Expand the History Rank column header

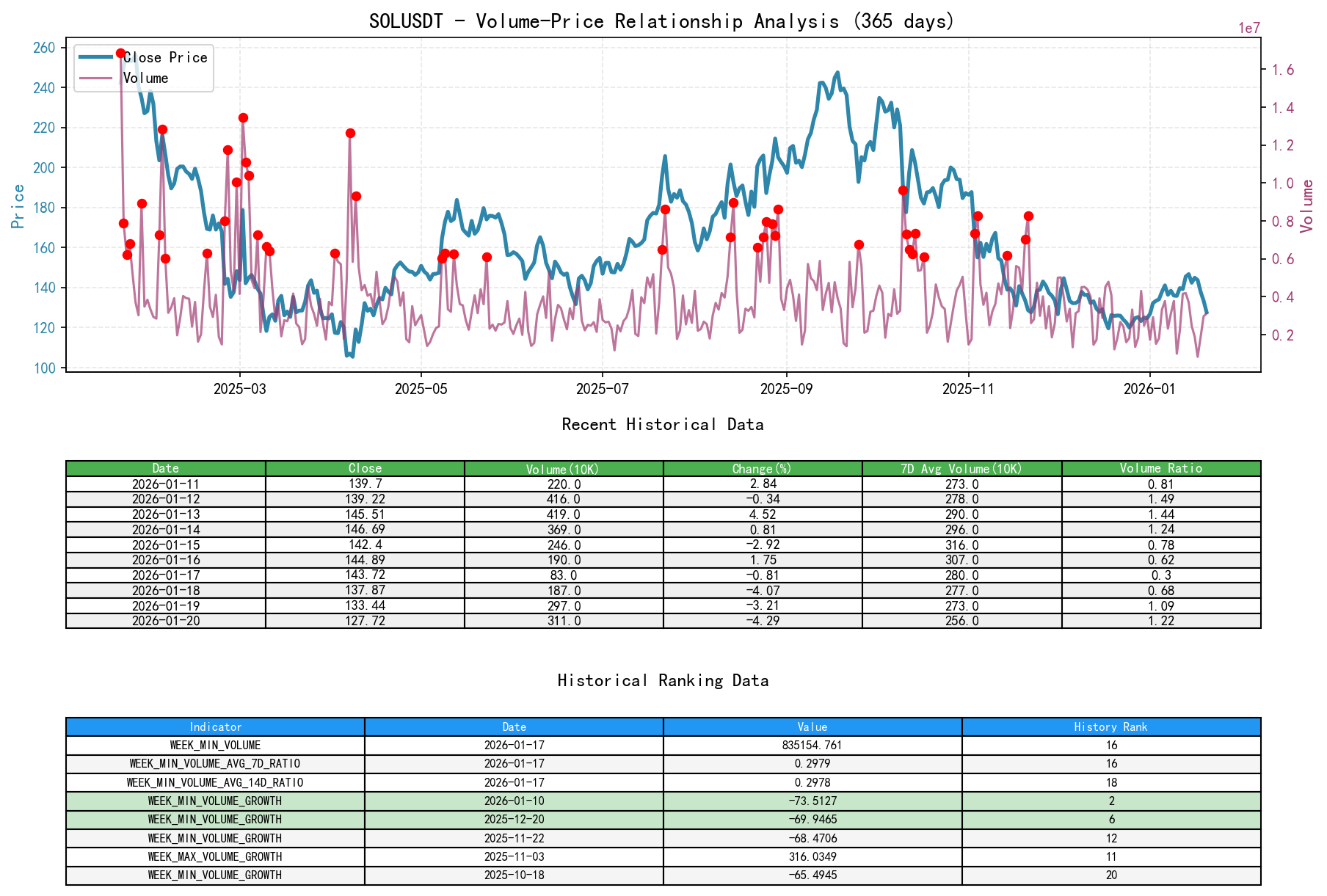(x=1108, y=726)
